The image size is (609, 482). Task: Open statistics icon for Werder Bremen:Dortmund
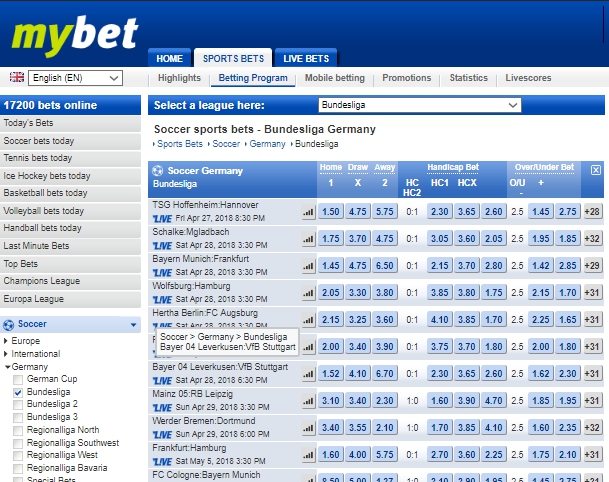pyautogui.click(x=308, y=428)
